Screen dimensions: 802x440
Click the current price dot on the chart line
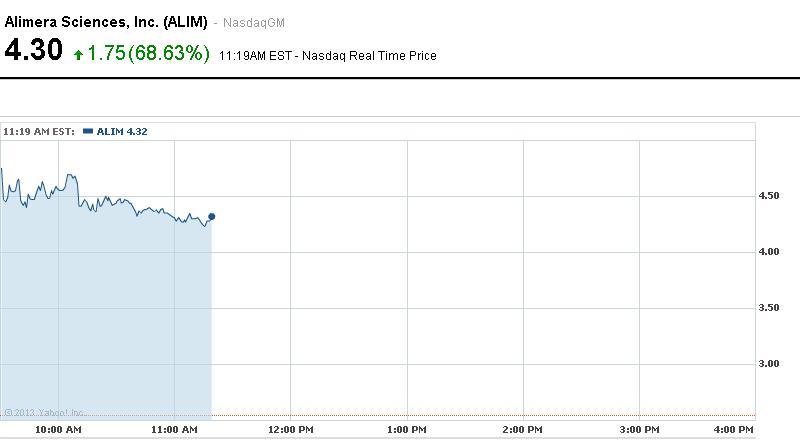pos(211,216)
